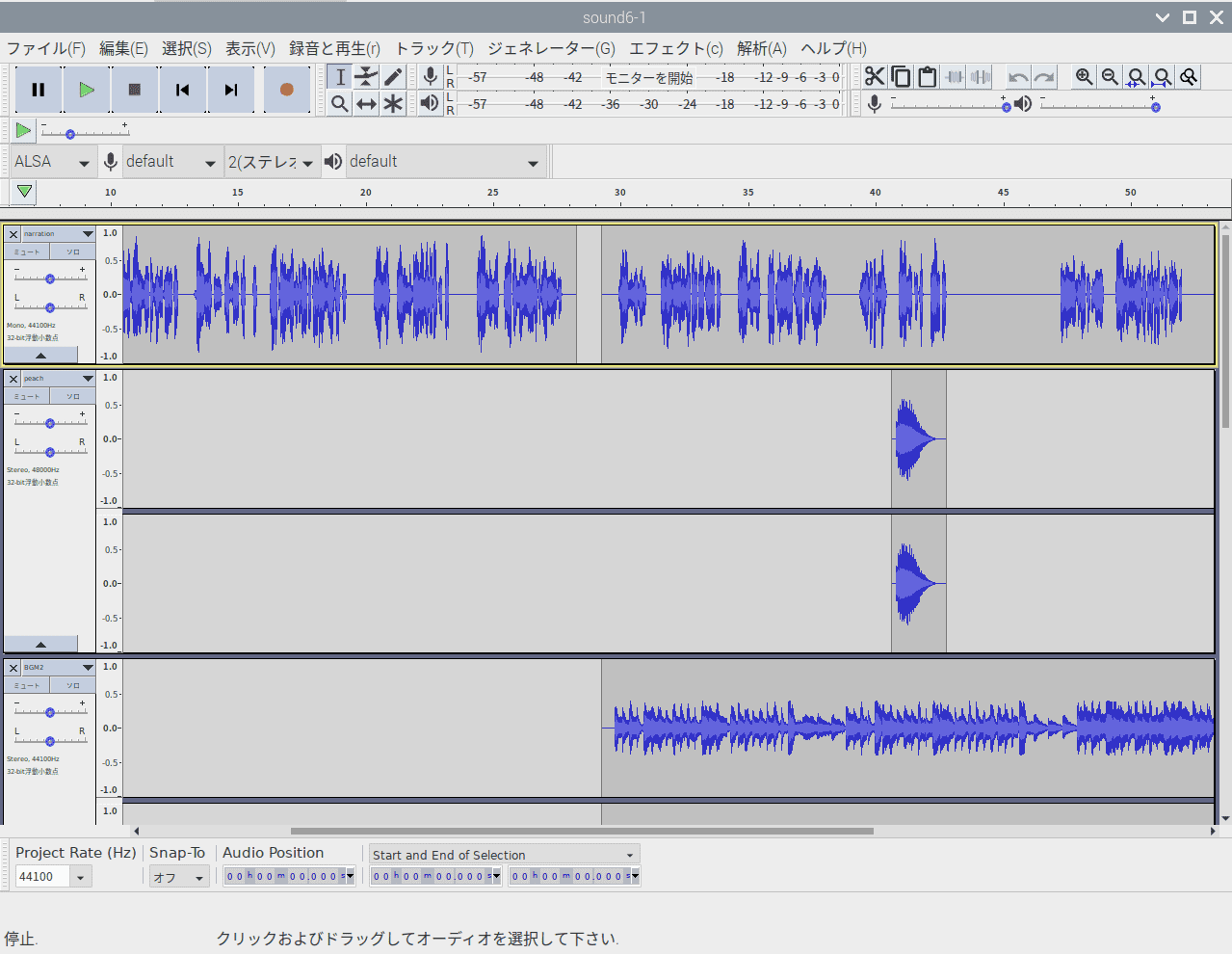
Task: Click the Pause transport button
Action: click(x=39, y=90)
